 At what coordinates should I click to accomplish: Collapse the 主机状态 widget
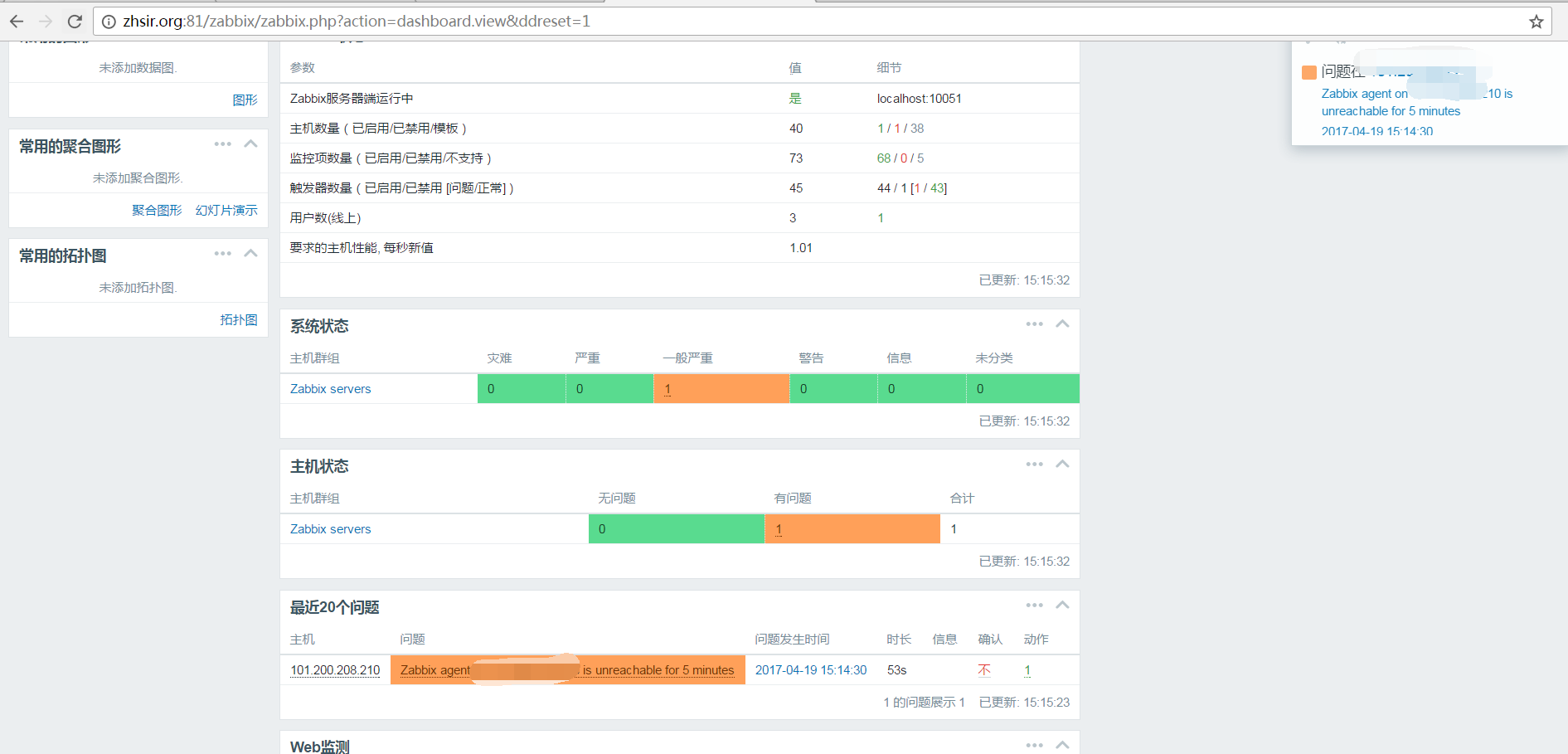(x=1062, y=465)
